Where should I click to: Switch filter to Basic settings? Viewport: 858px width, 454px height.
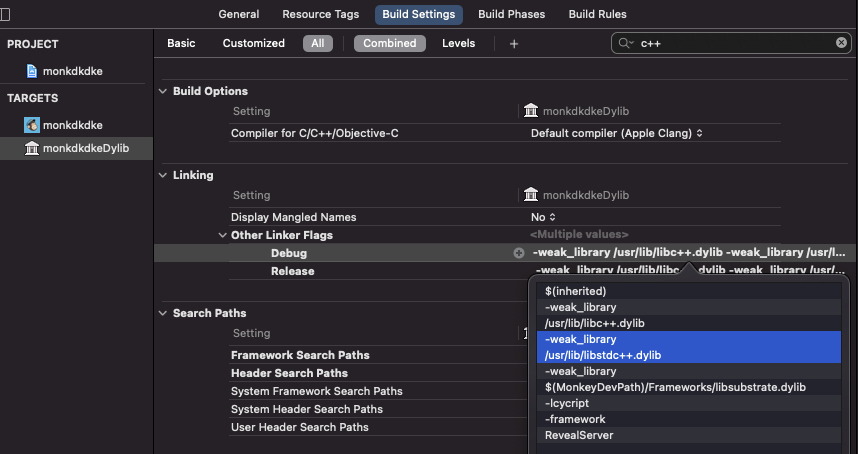tap(181, 44)
